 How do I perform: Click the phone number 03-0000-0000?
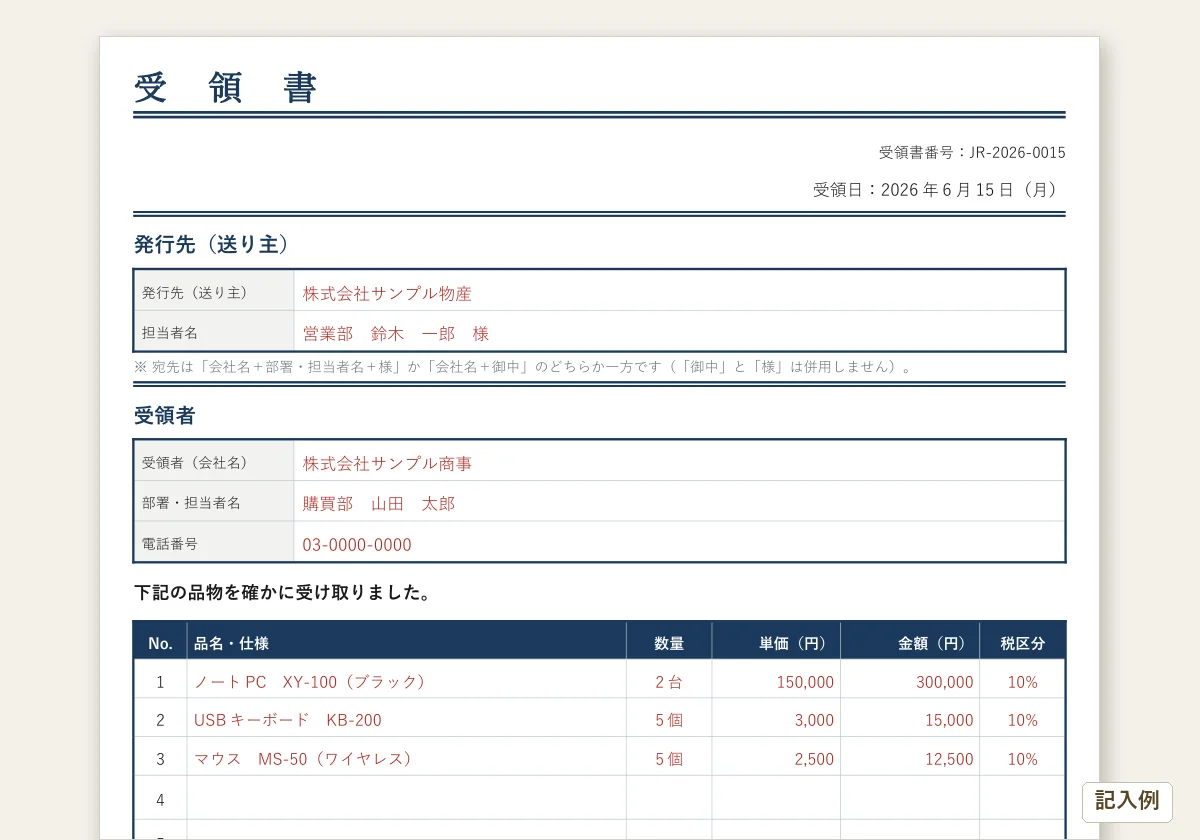click(357, 545)
